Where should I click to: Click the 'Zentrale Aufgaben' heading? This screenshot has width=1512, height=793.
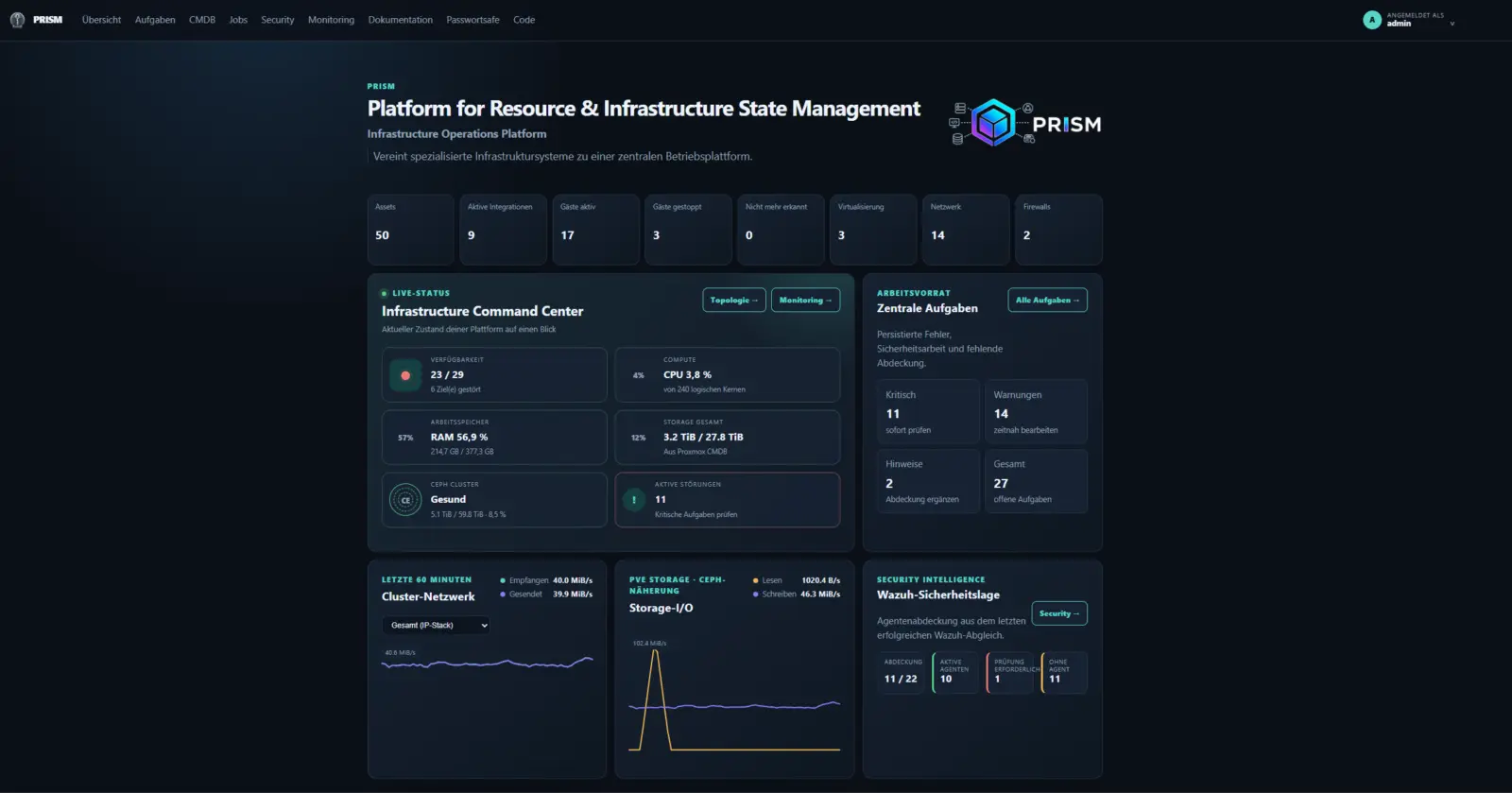pyautogui.click(x=928, y=309)
